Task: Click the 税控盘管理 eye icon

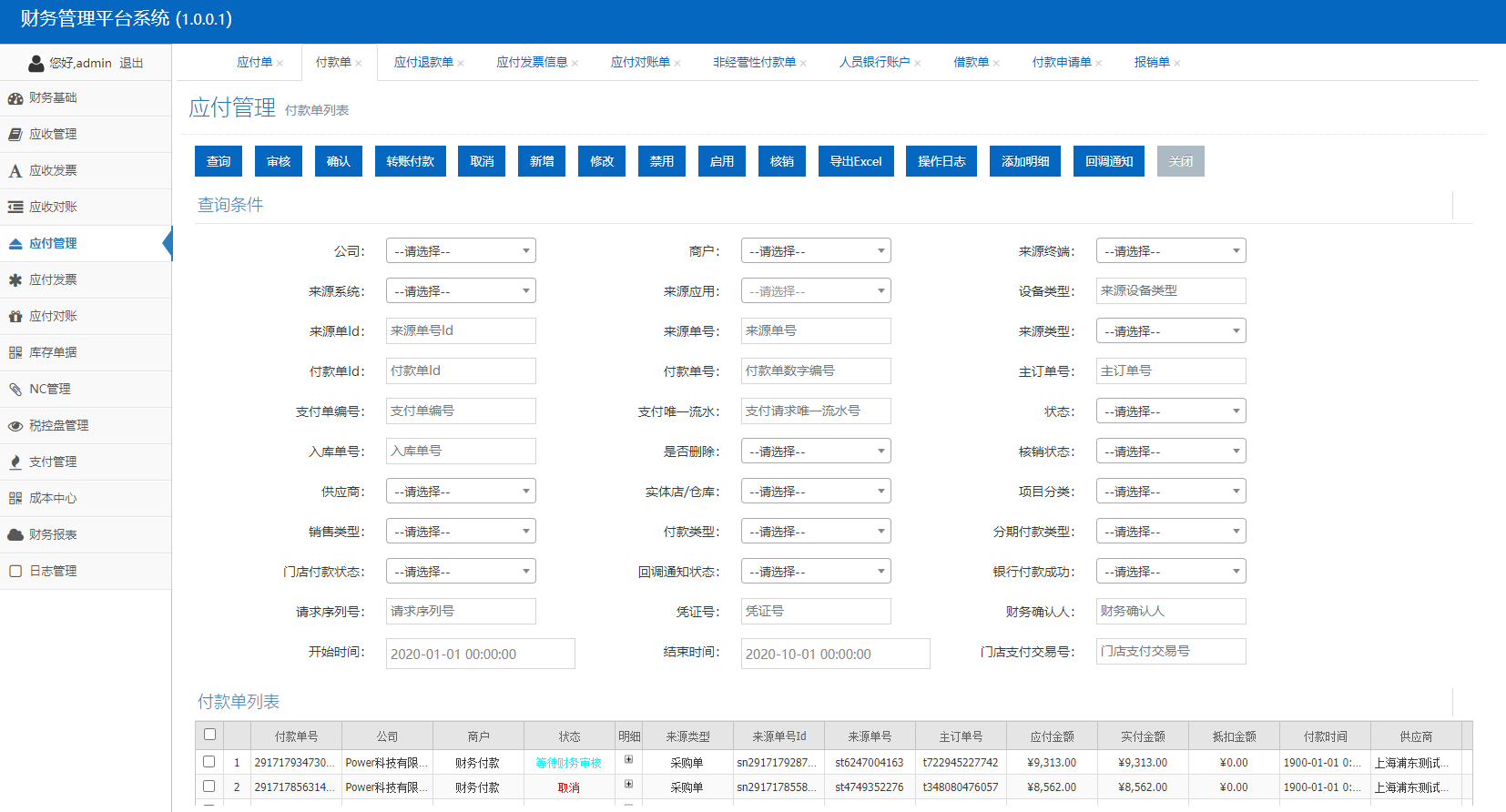Action: click(x=15, y=426)
